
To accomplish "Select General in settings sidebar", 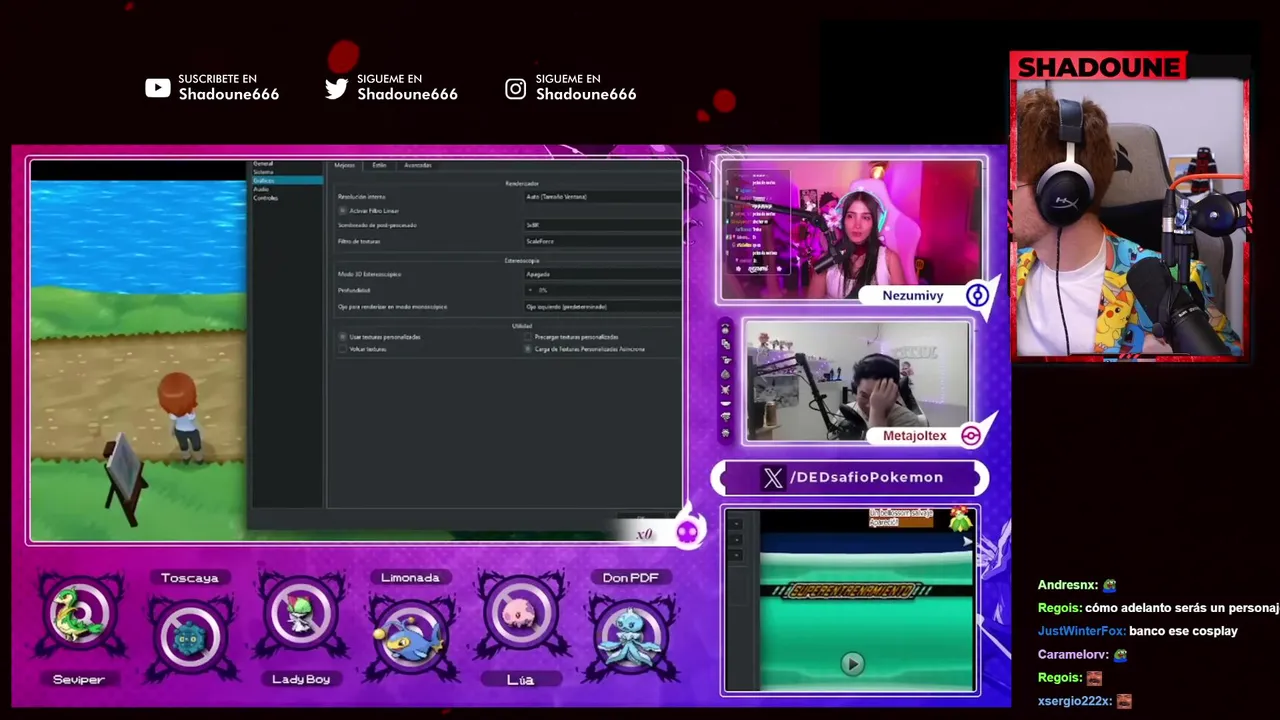I will (263, 163).
